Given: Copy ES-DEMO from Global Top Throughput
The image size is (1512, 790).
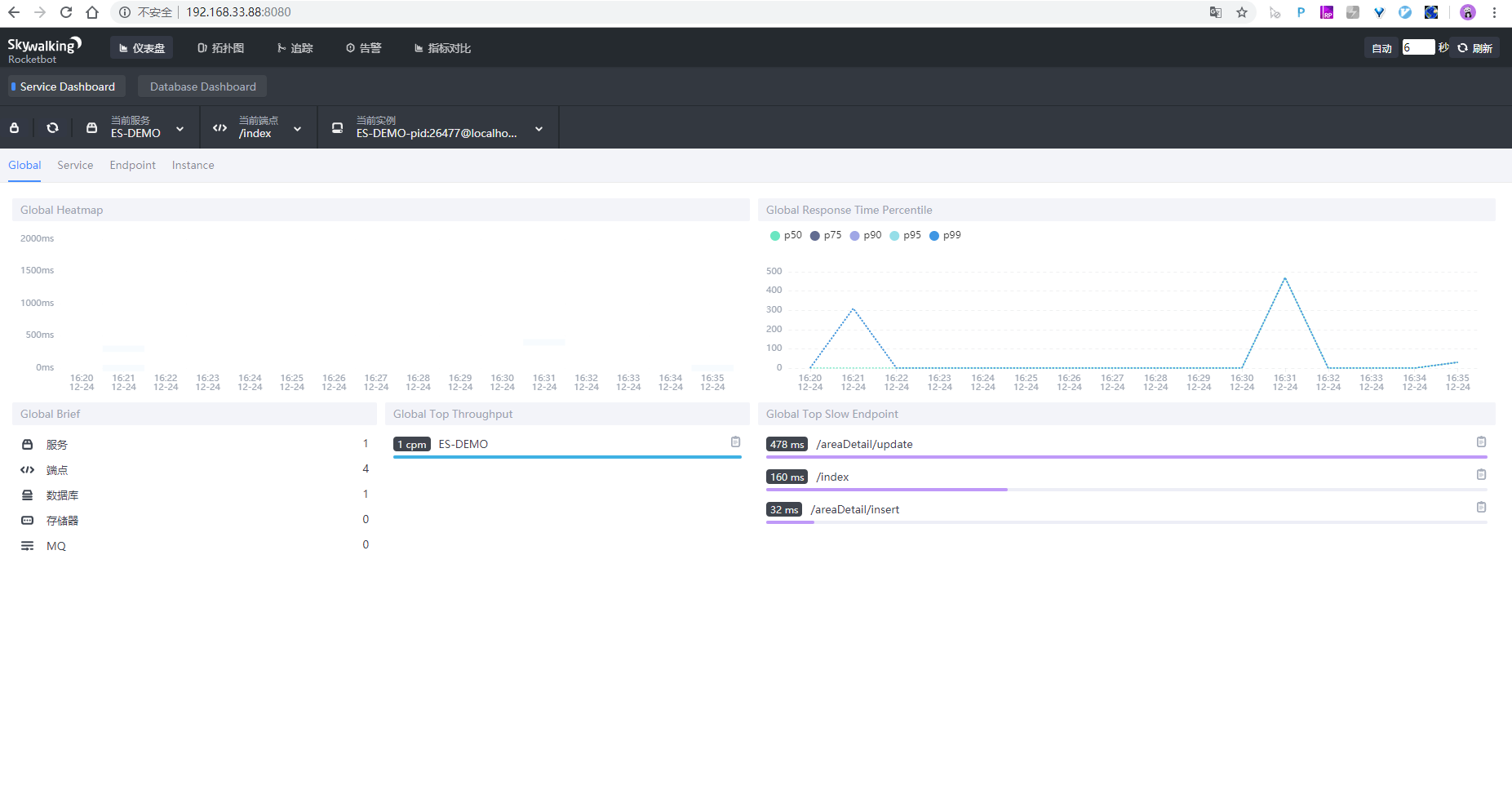Looking at the screenshot, I should click(735, 442).
